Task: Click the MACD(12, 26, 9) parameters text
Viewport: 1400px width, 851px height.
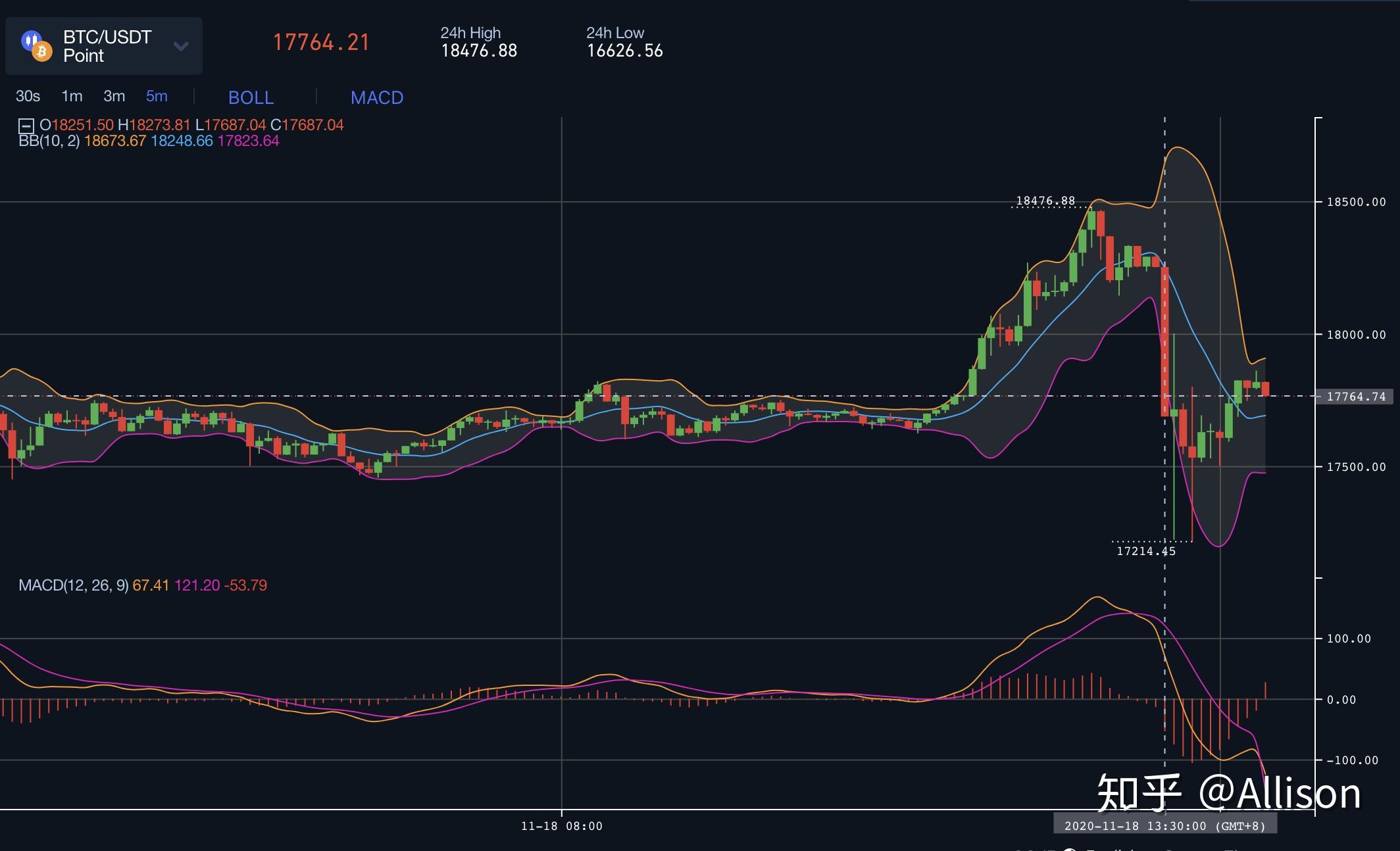Action: point(74,585)
